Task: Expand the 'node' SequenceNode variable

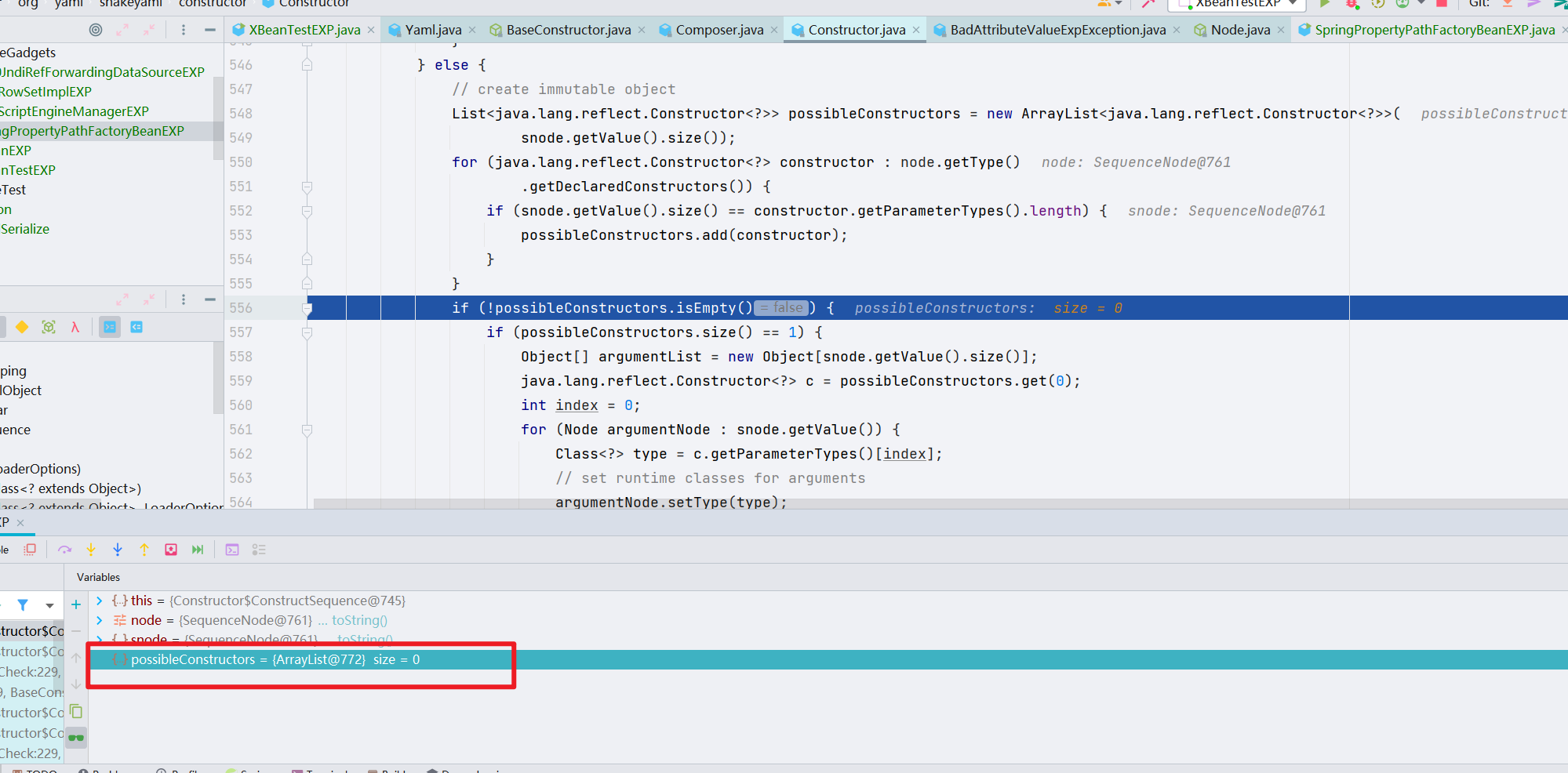Action: pyautogui.click(x=100, y=620)
